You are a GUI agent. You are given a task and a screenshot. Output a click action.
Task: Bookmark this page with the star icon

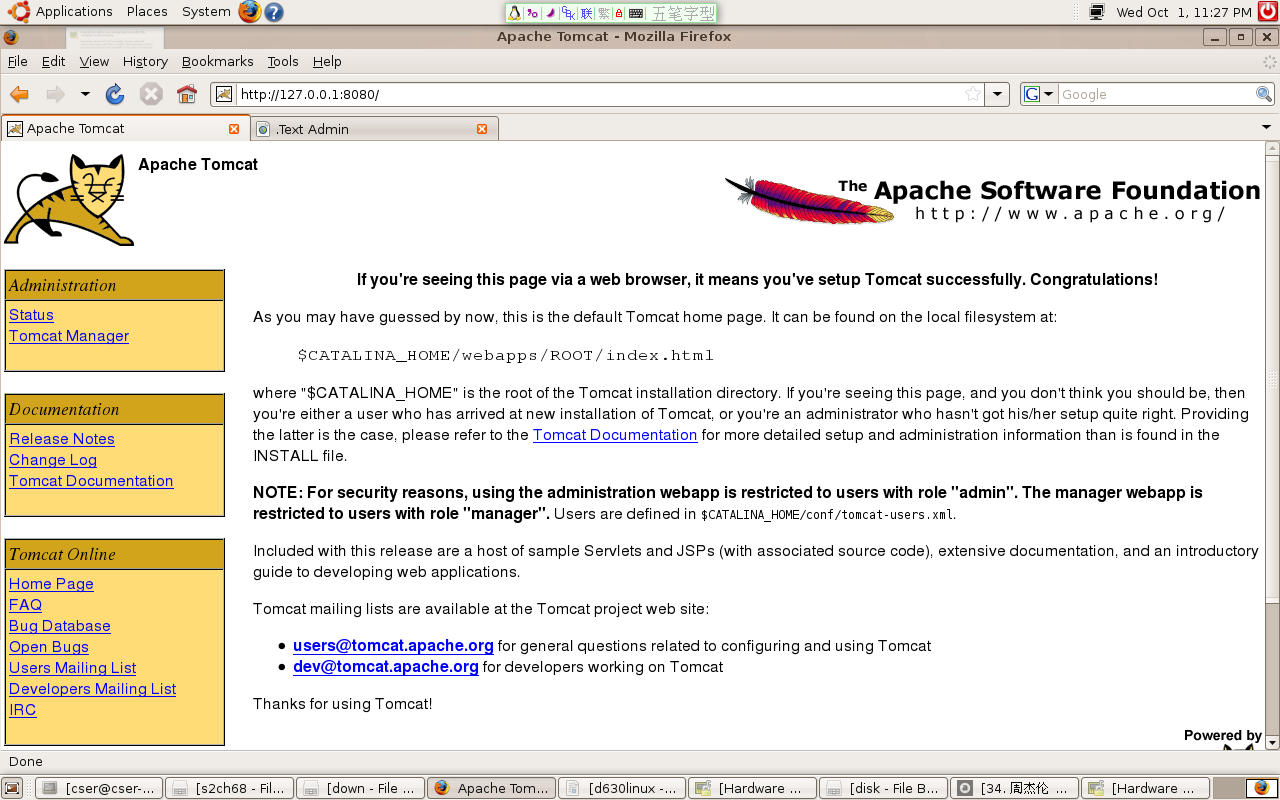[973, 94]
